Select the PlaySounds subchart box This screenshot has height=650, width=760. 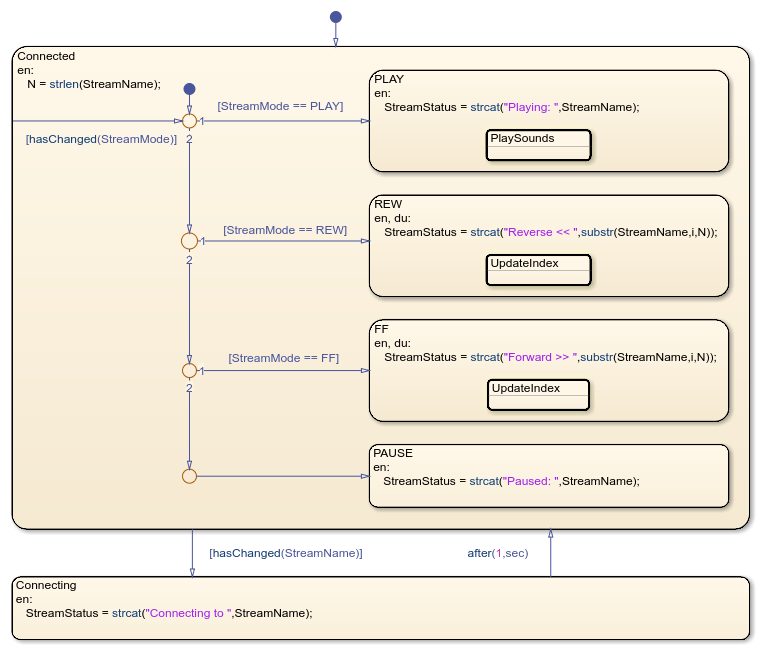pyautogui.click(x=538, y=145)
